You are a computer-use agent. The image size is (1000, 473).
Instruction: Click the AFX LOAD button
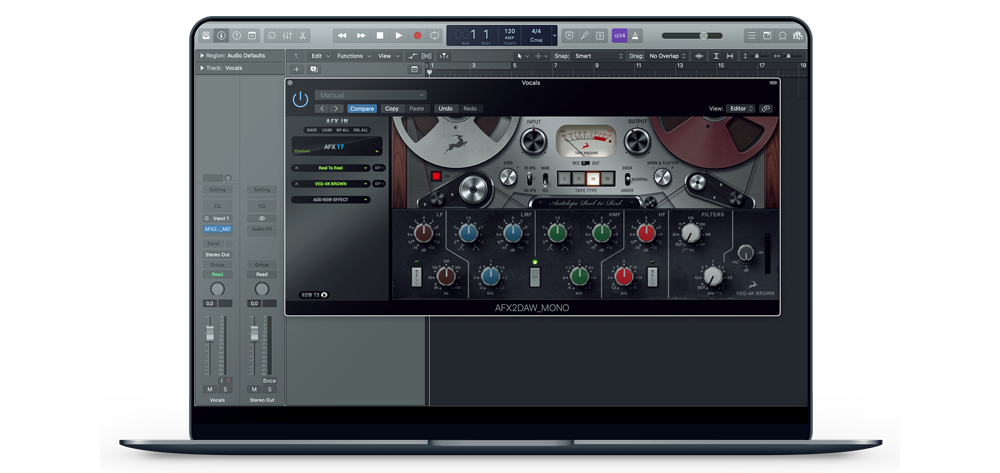tap(327, 130)
